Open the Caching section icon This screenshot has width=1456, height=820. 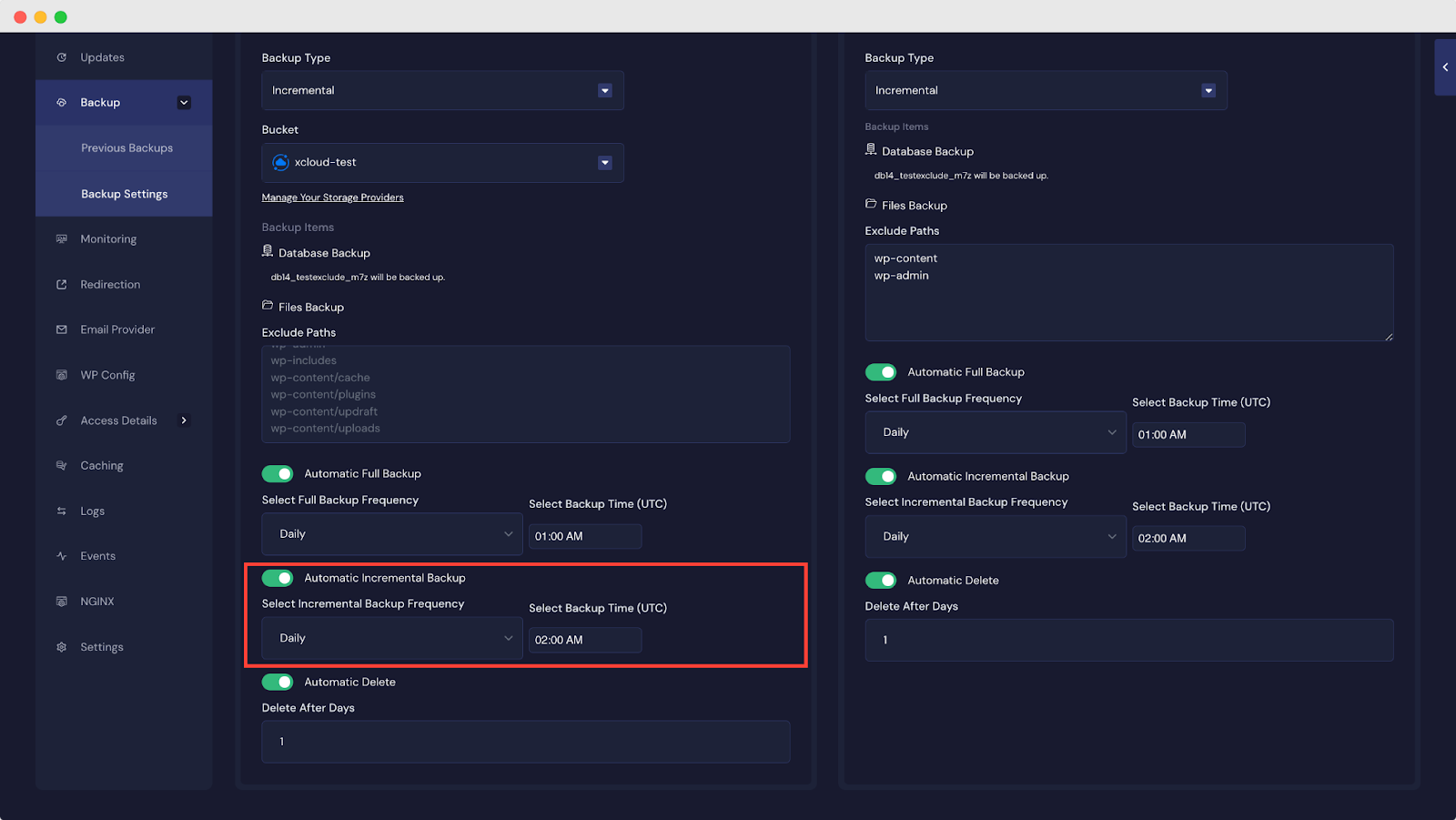[x=62, y=465]
